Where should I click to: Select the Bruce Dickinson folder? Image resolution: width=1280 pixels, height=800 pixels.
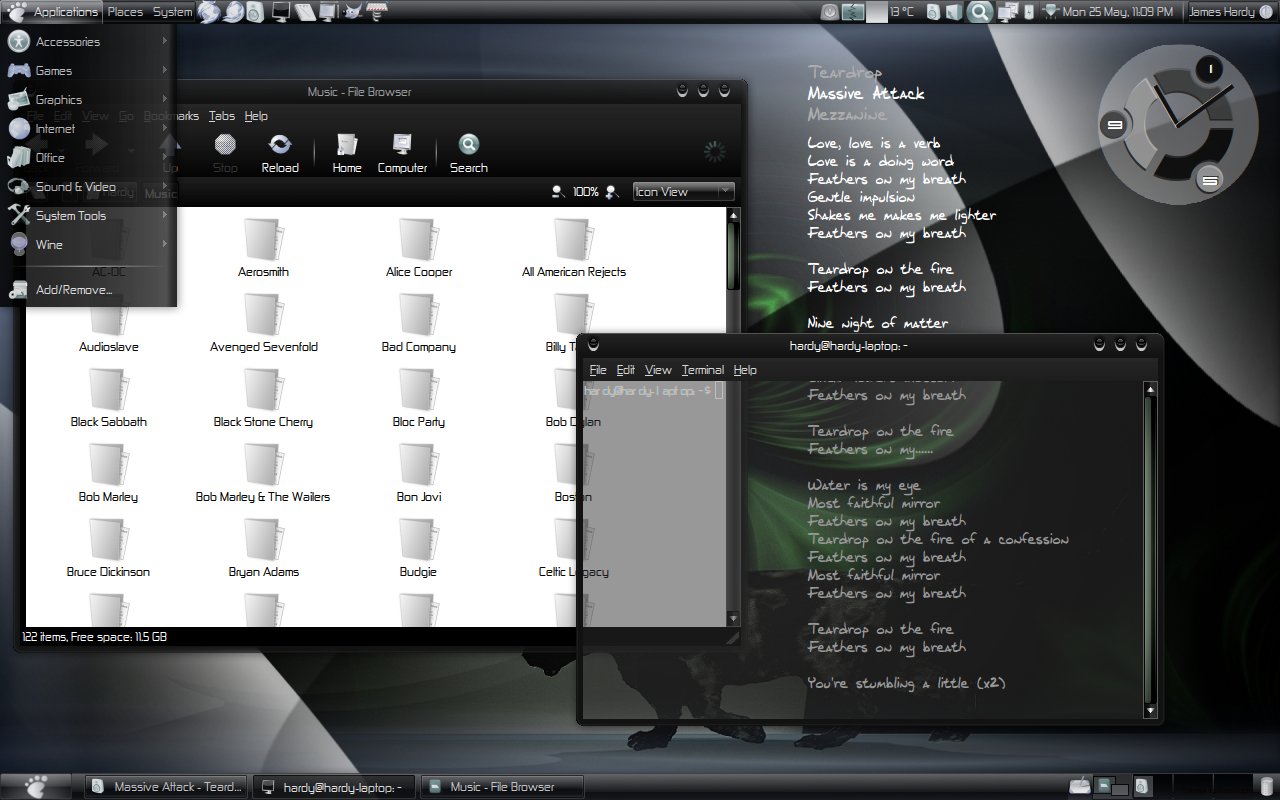[x=109, y=549]
